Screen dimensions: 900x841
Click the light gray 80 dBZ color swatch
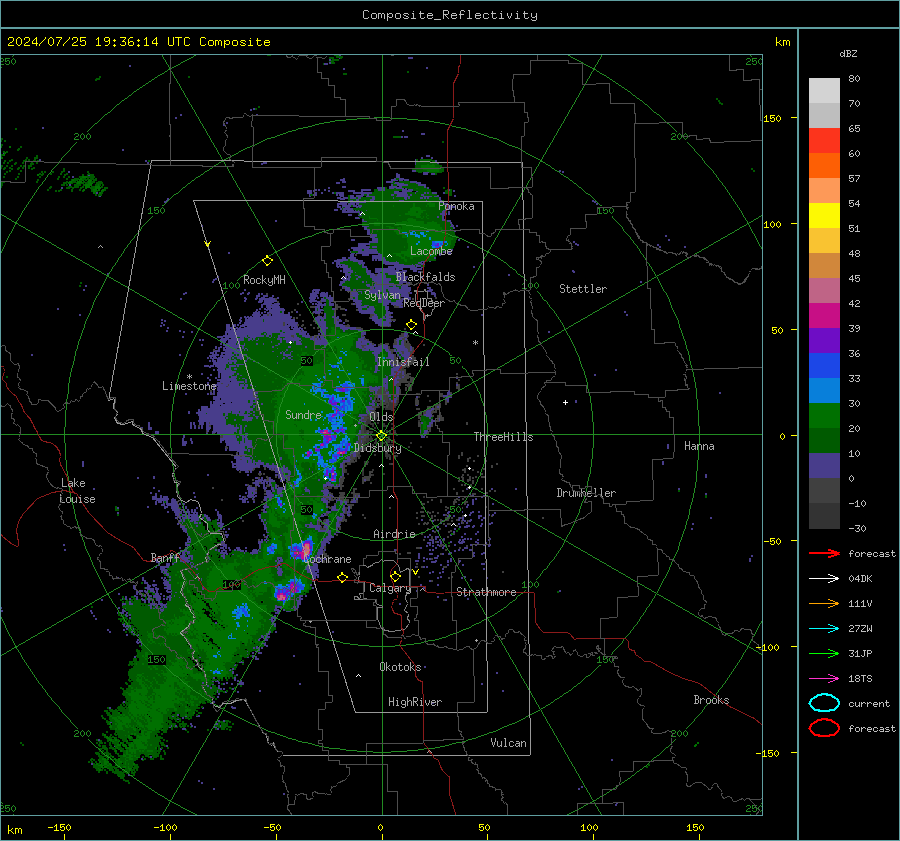click(824, 90)
